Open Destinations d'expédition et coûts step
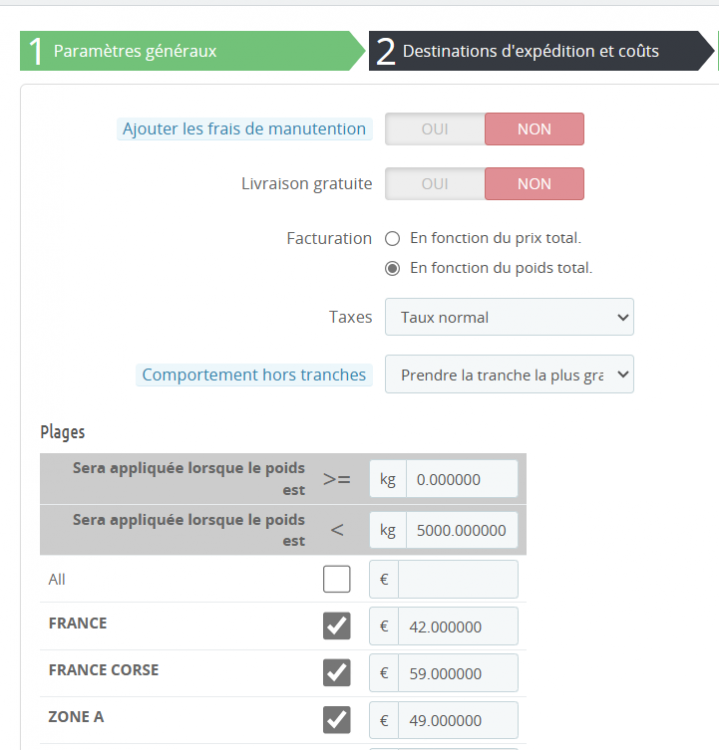This screenshot has width=719, height=750. (541, 51)
